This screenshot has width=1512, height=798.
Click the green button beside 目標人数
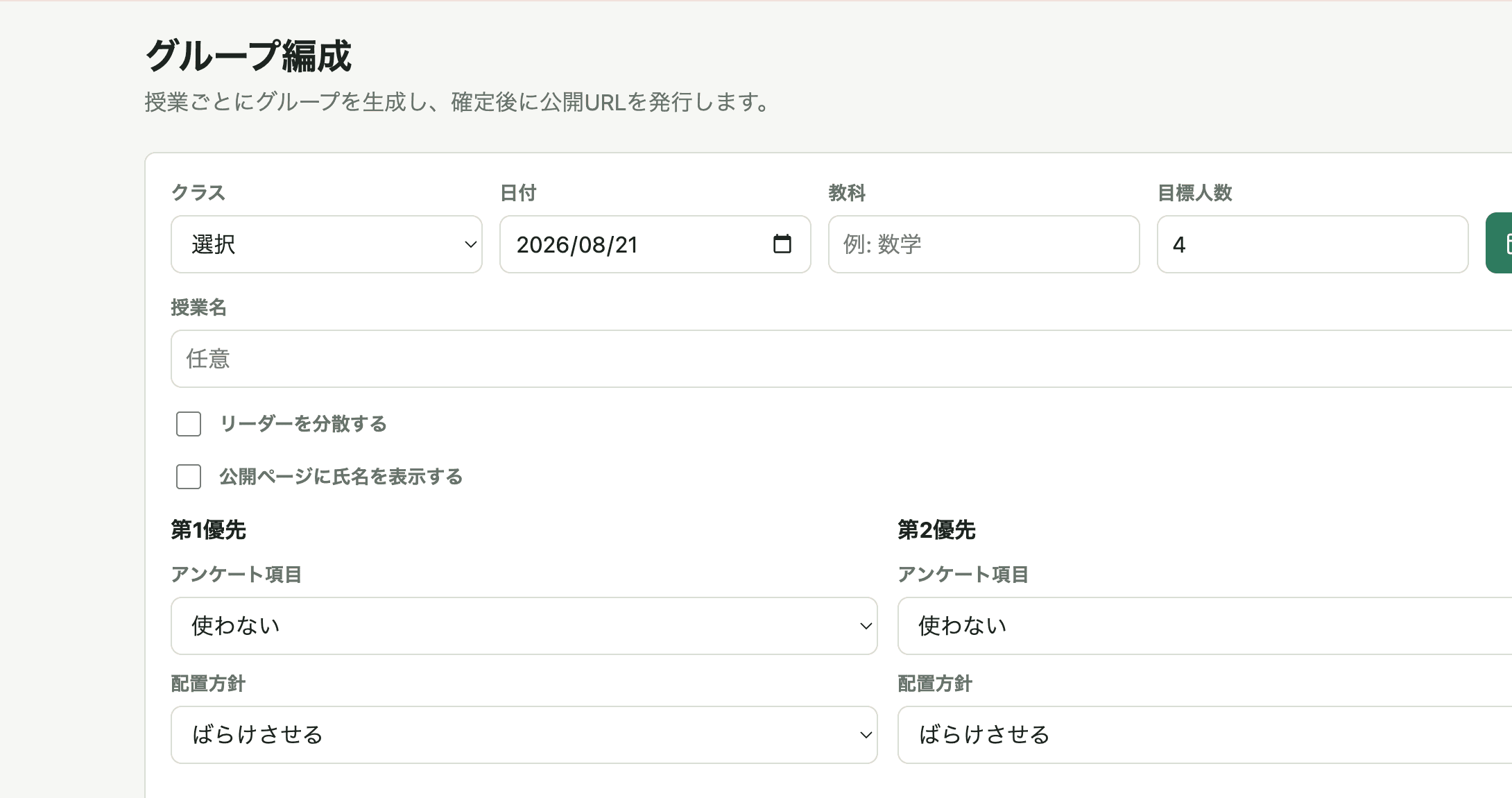(x=1499, y=243)
